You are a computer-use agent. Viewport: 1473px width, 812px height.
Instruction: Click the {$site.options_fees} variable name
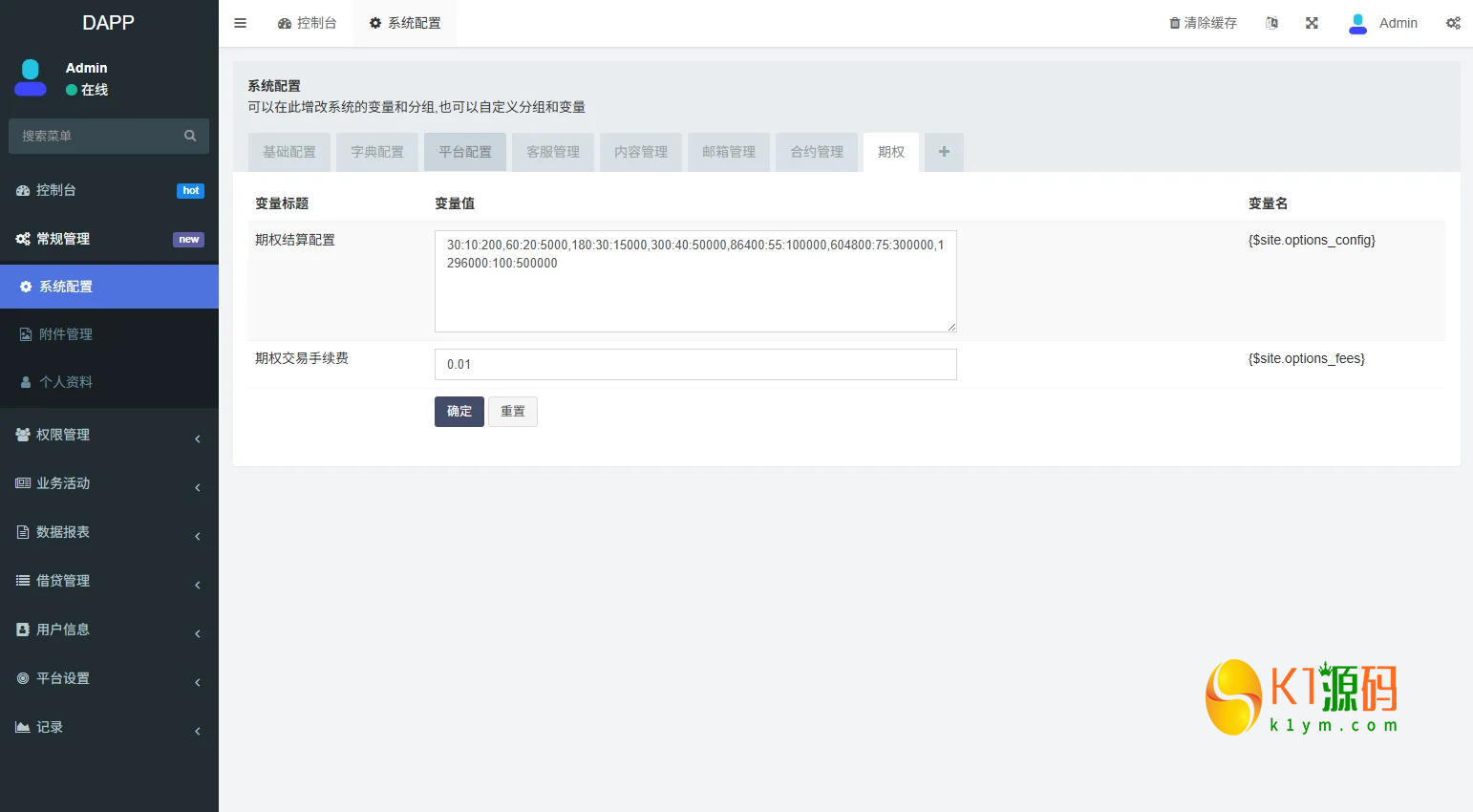[x=1307, y=358]
